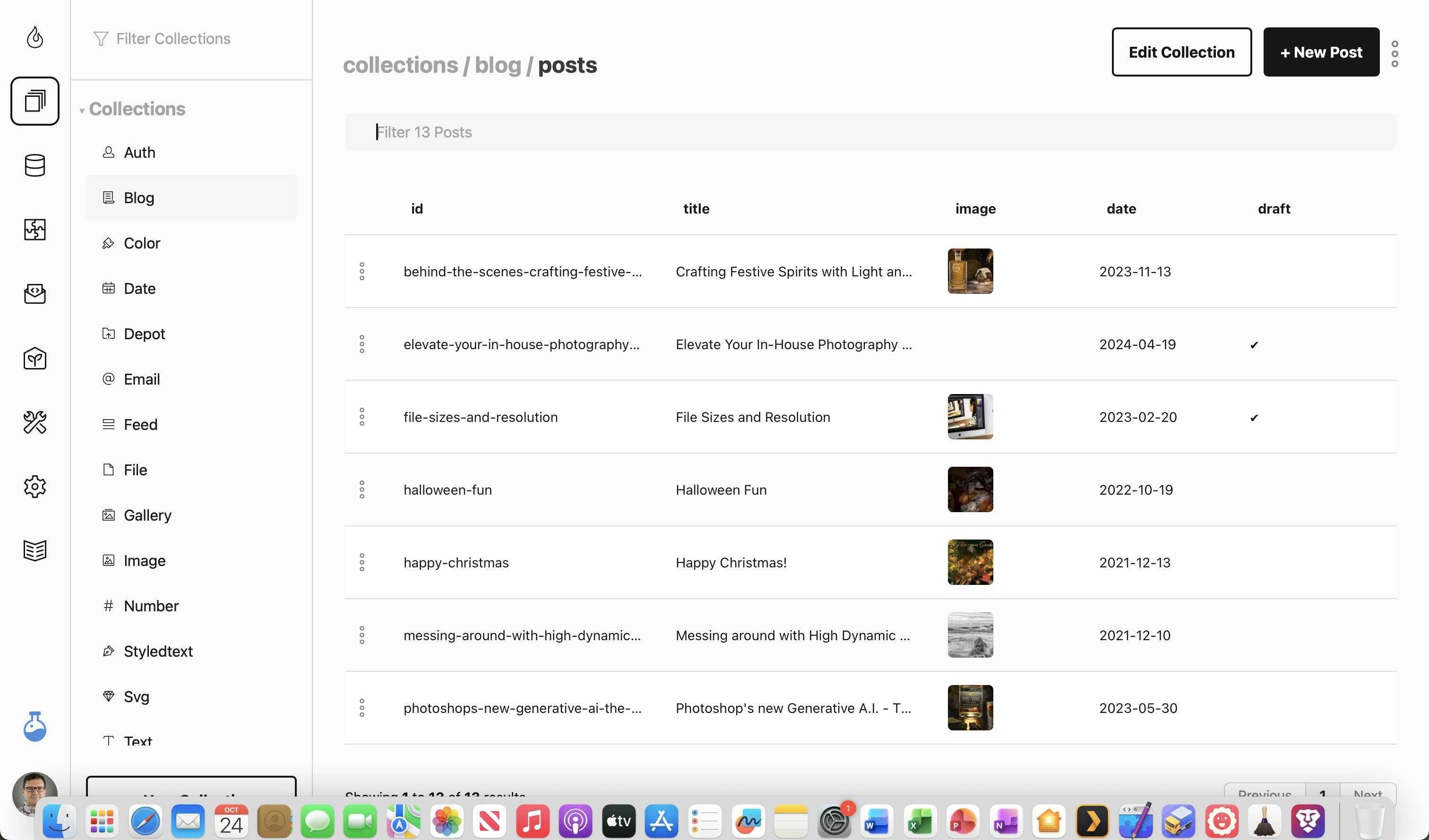Click the Halloween Fun post thumbnail
1429x840 pixels.
[970, 490]
